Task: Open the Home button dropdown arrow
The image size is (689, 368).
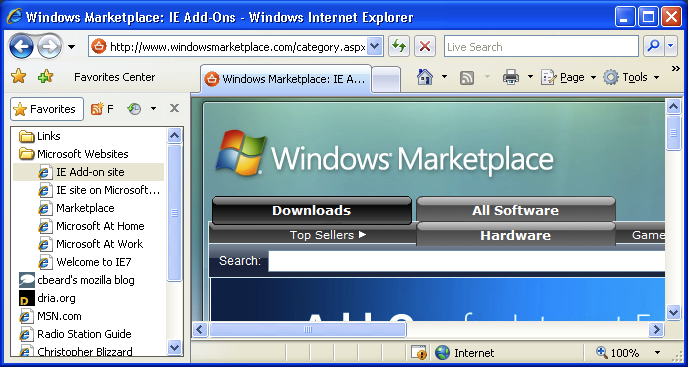Action: [444, 77]
